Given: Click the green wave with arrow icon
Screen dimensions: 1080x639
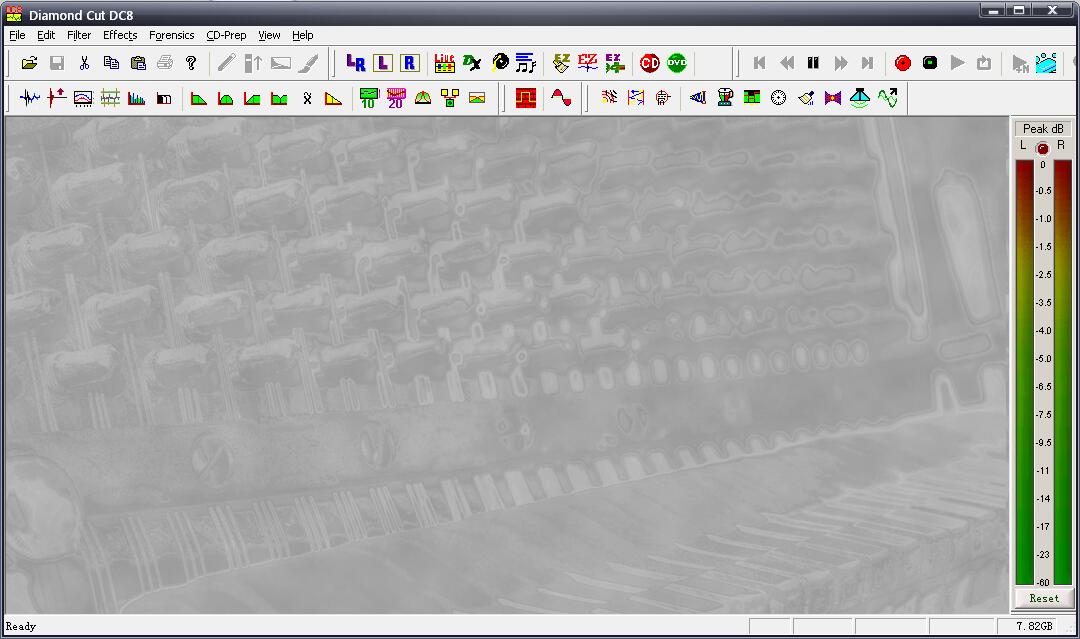Looking at the screenshot, I should pos(887,98).
